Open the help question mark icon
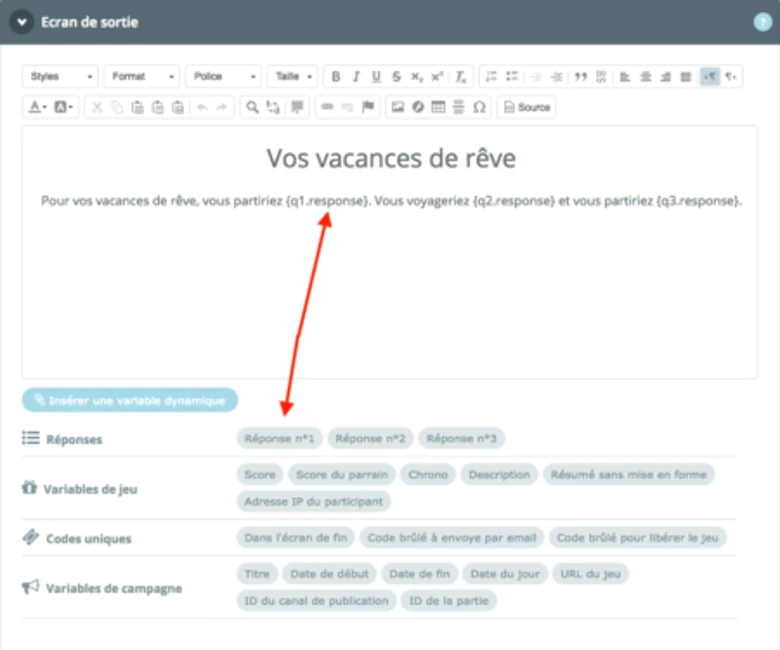 764,22
